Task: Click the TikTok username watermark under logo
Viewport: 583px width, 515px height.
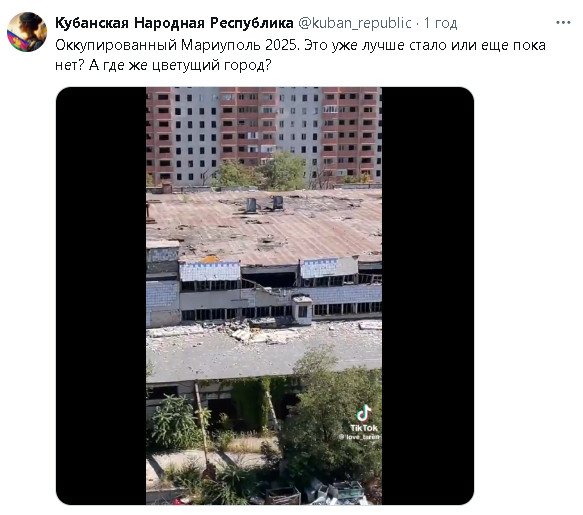Action: click(x=360, y=437)
